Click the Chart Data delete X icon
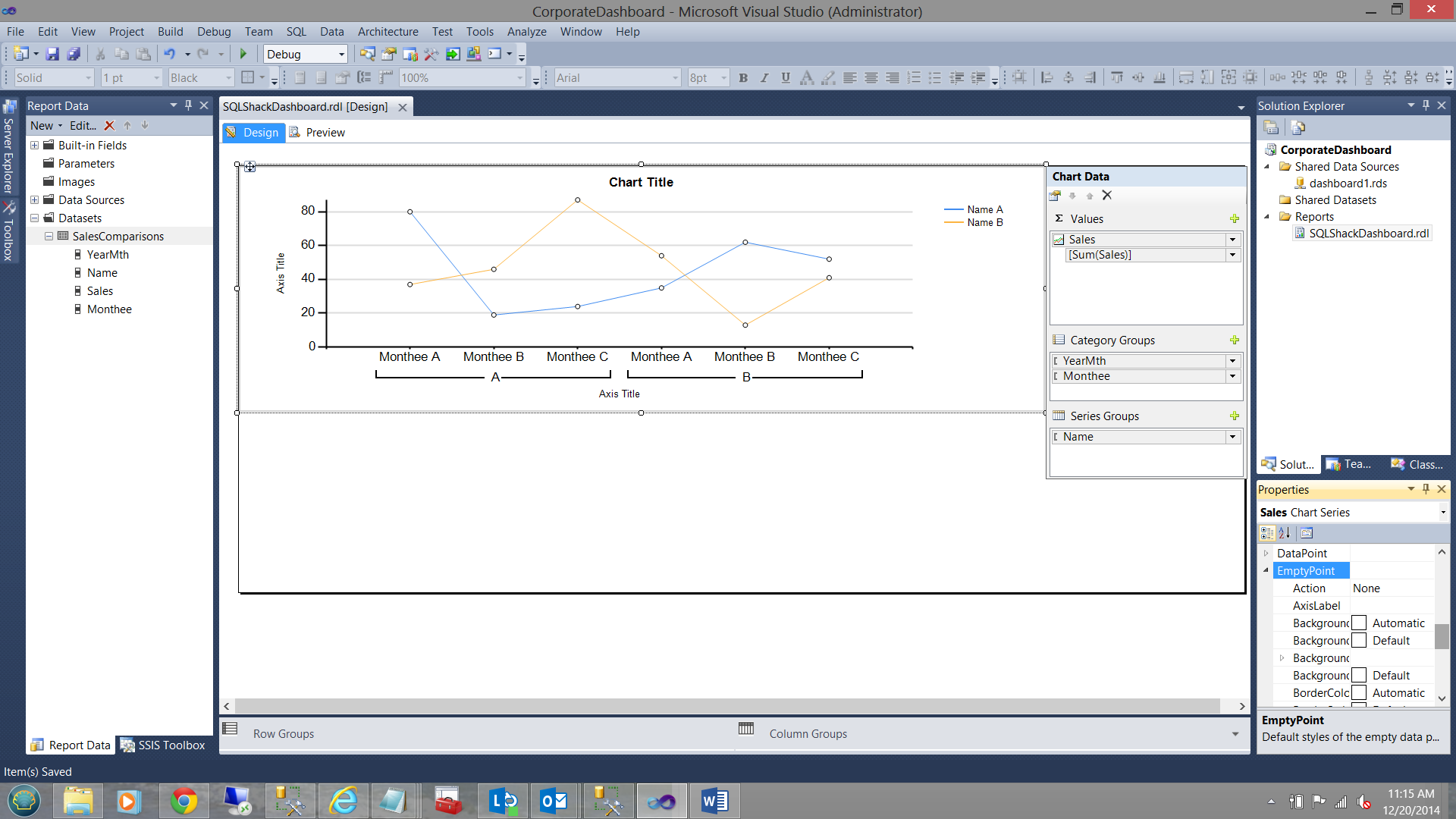The height and width of the screenshot is (819, 1456). click(x=1107, y=196)
